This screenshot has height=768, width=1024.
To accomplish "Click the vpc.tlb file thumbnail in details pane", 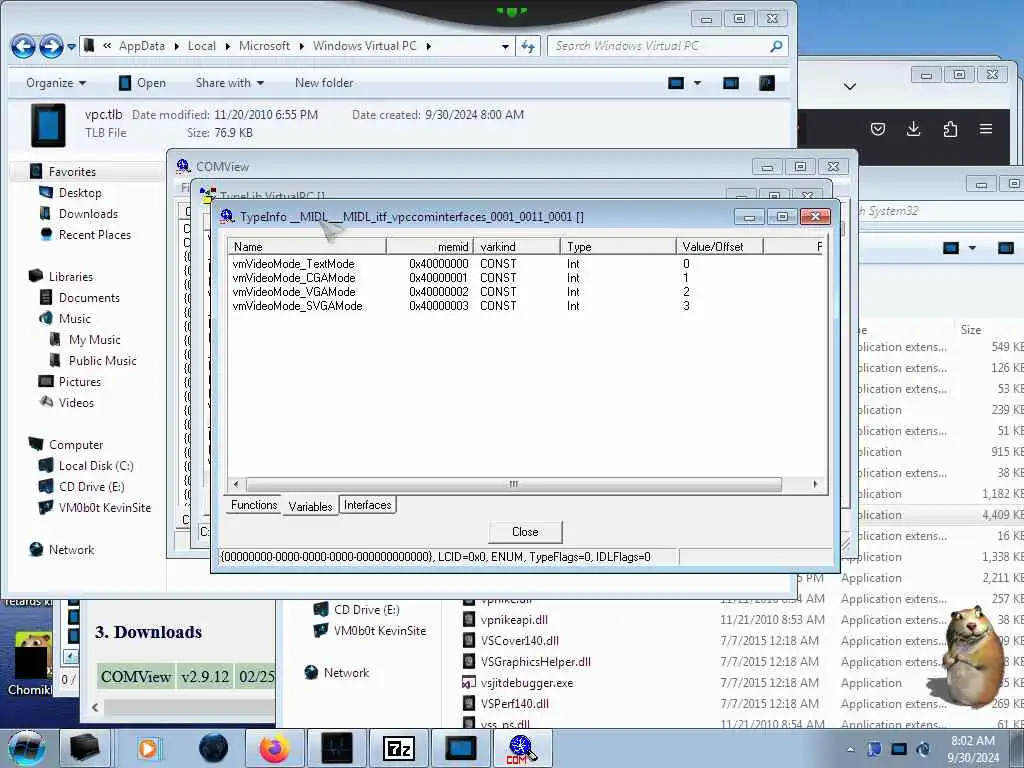I will 48,125.
